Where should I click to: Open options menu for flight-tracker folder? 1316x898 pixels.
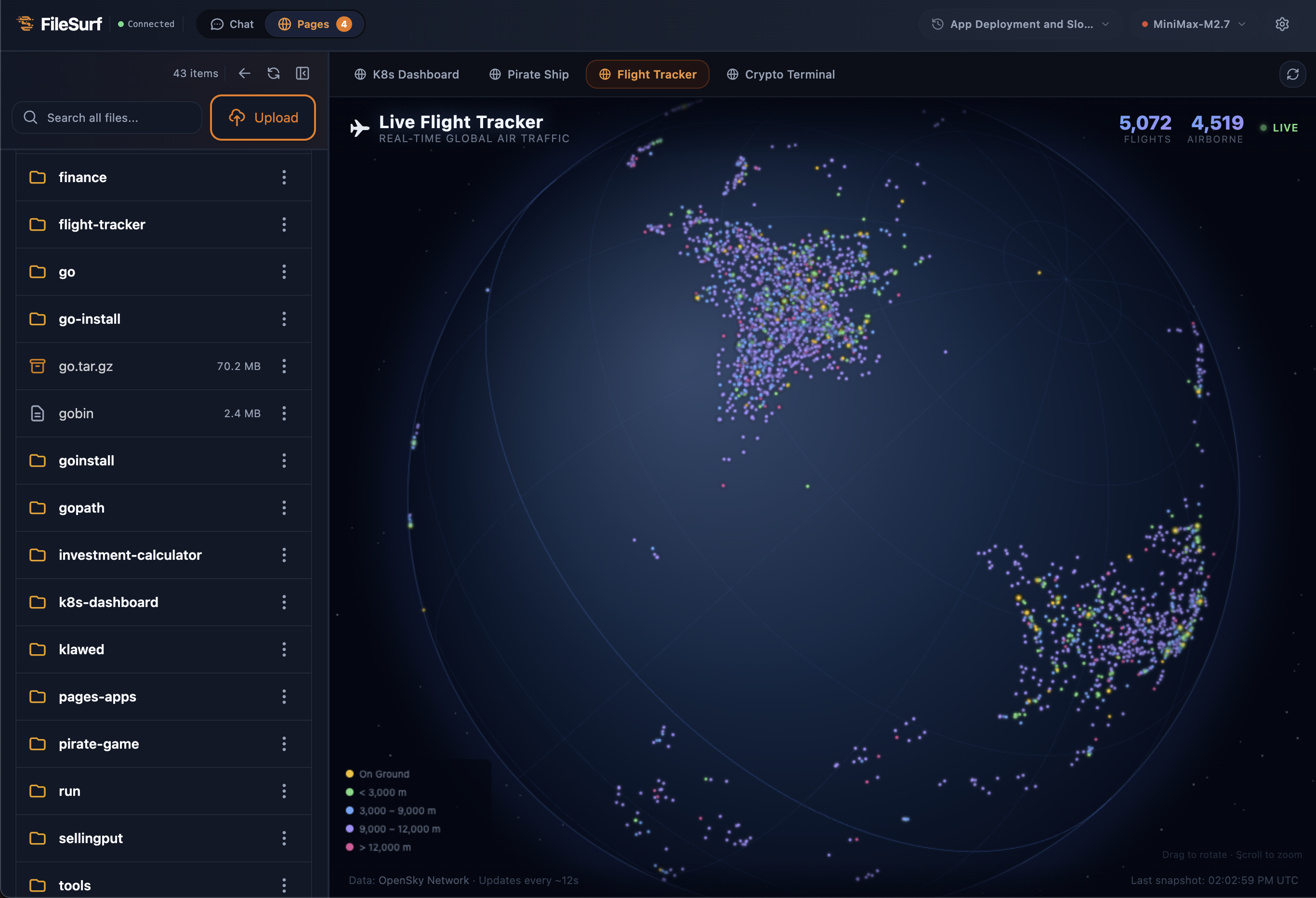click(x=284, y=225)
